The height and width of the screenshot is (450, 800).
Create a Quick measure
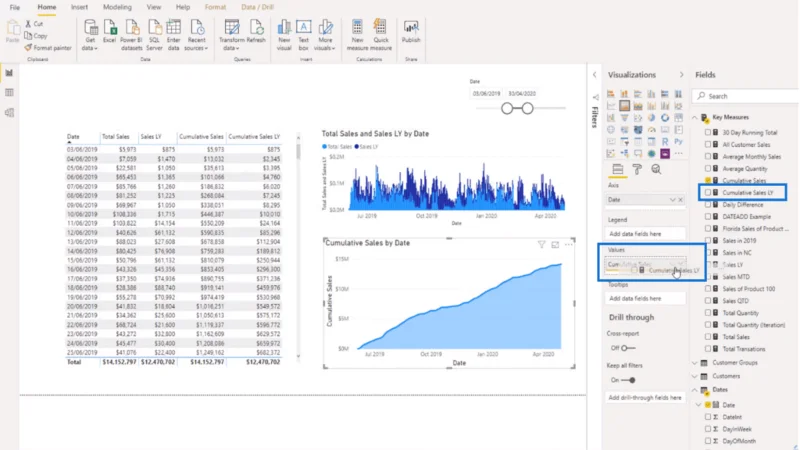pyautogui.click(x=381, y=35)
